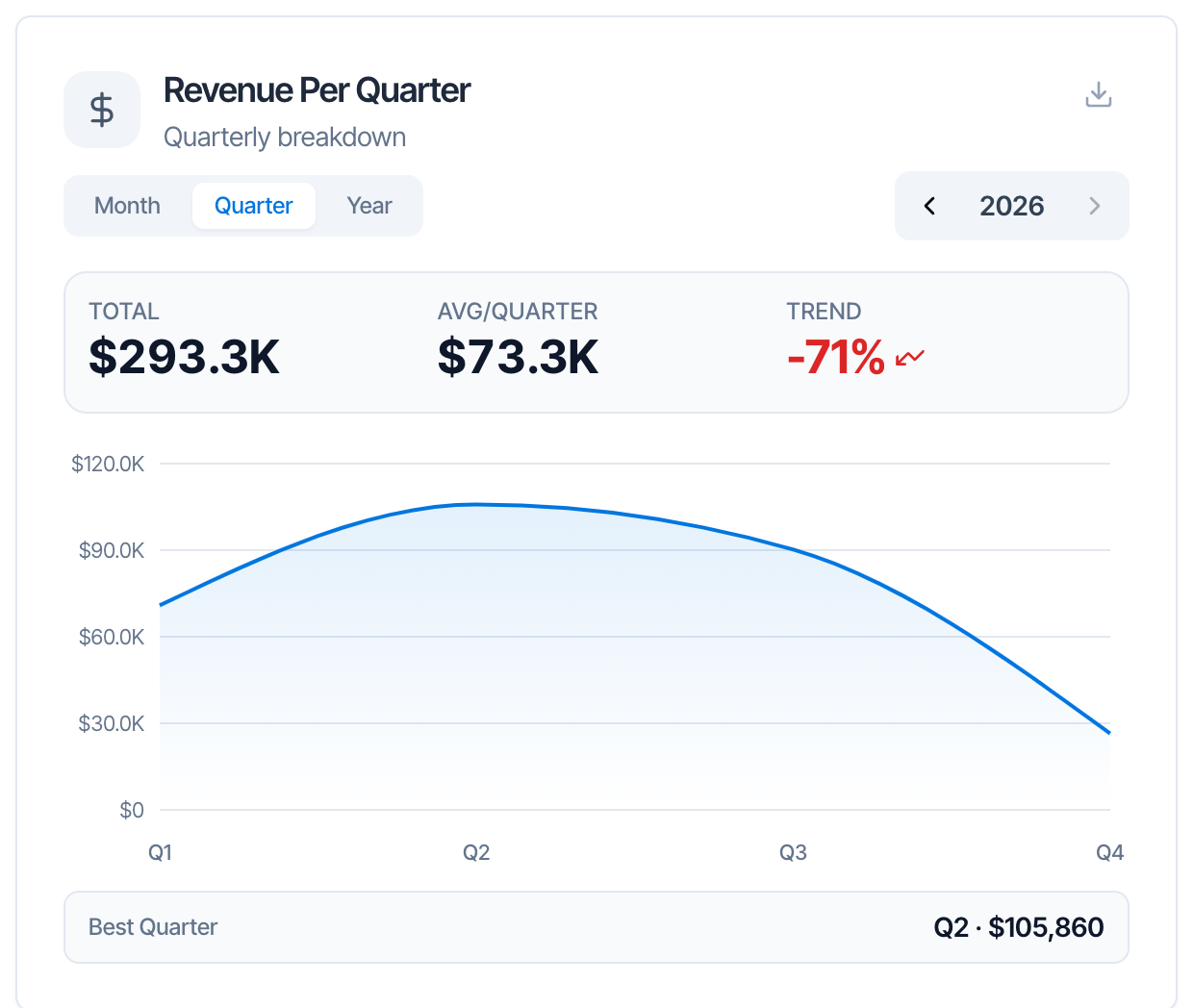Viewport: 1193px width, 1008px height.
Task: Click the Q3 x-axis label
Action: (793, 852)
